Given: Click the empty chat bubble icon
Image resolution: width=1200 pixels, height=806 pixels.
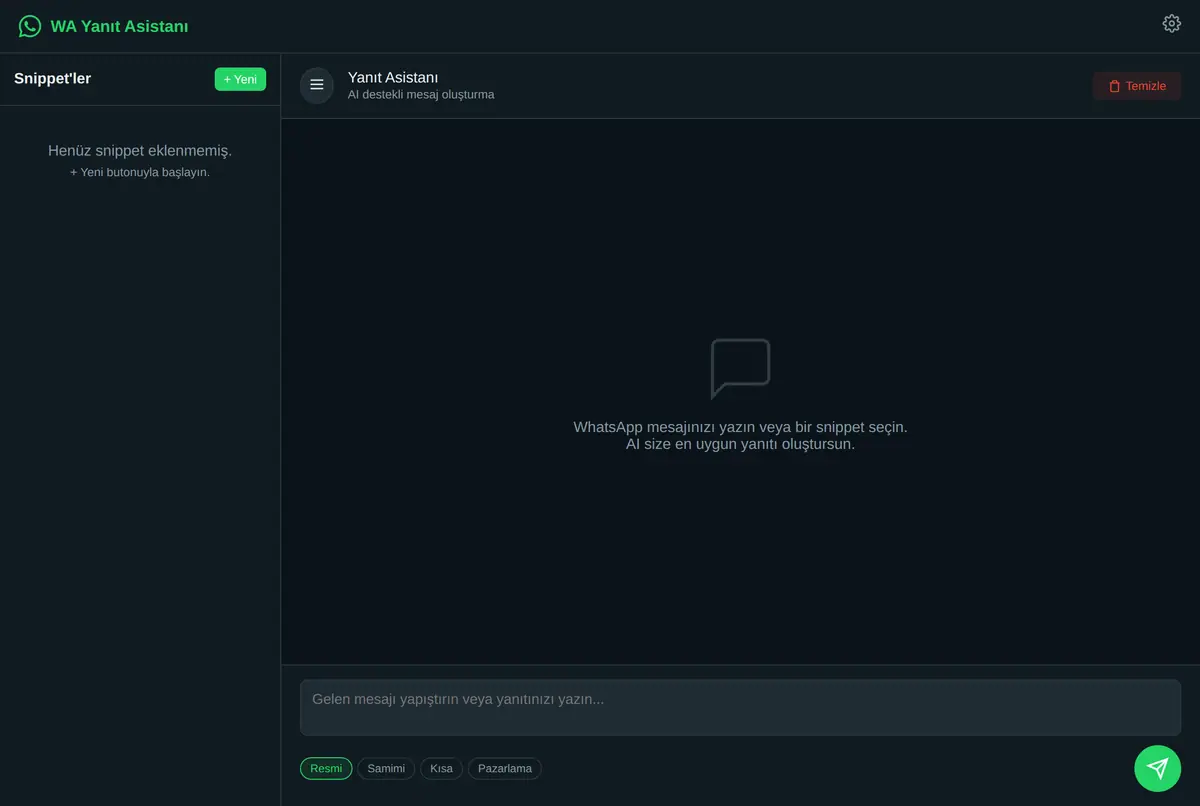Looking at the screenshot, I should coord(740,368).
